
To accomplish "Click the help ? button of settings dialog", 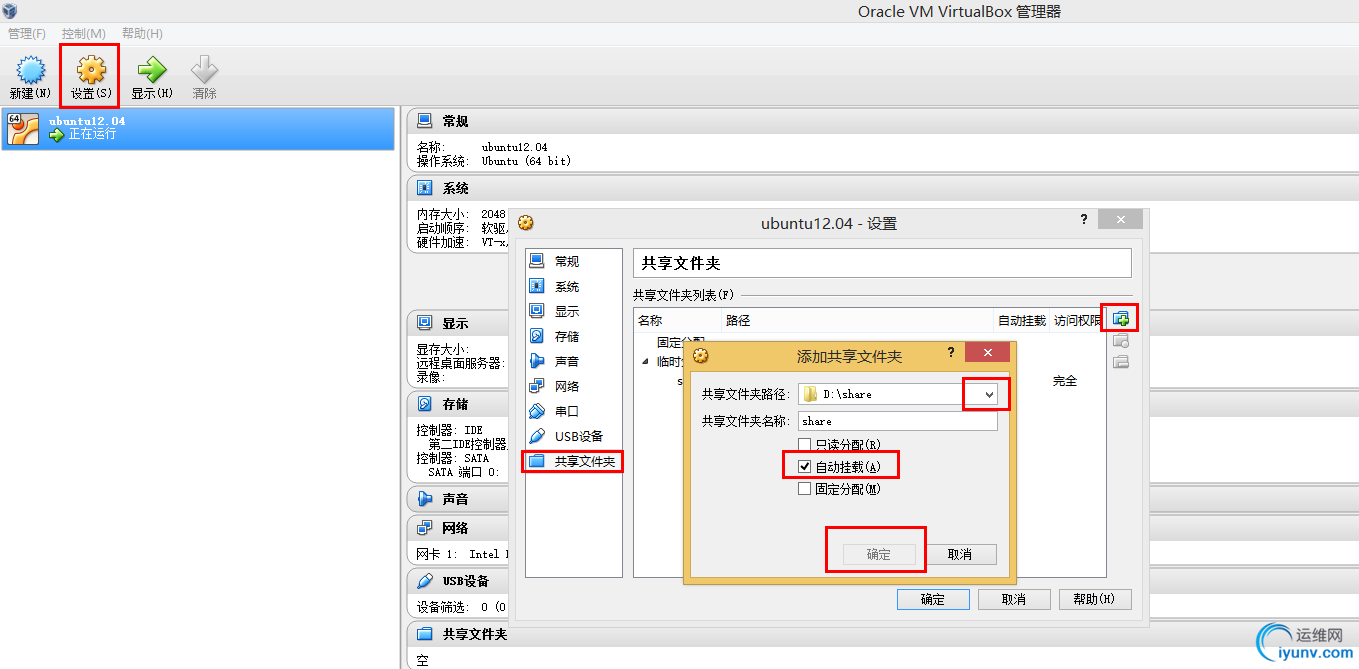I will 1084,219.
